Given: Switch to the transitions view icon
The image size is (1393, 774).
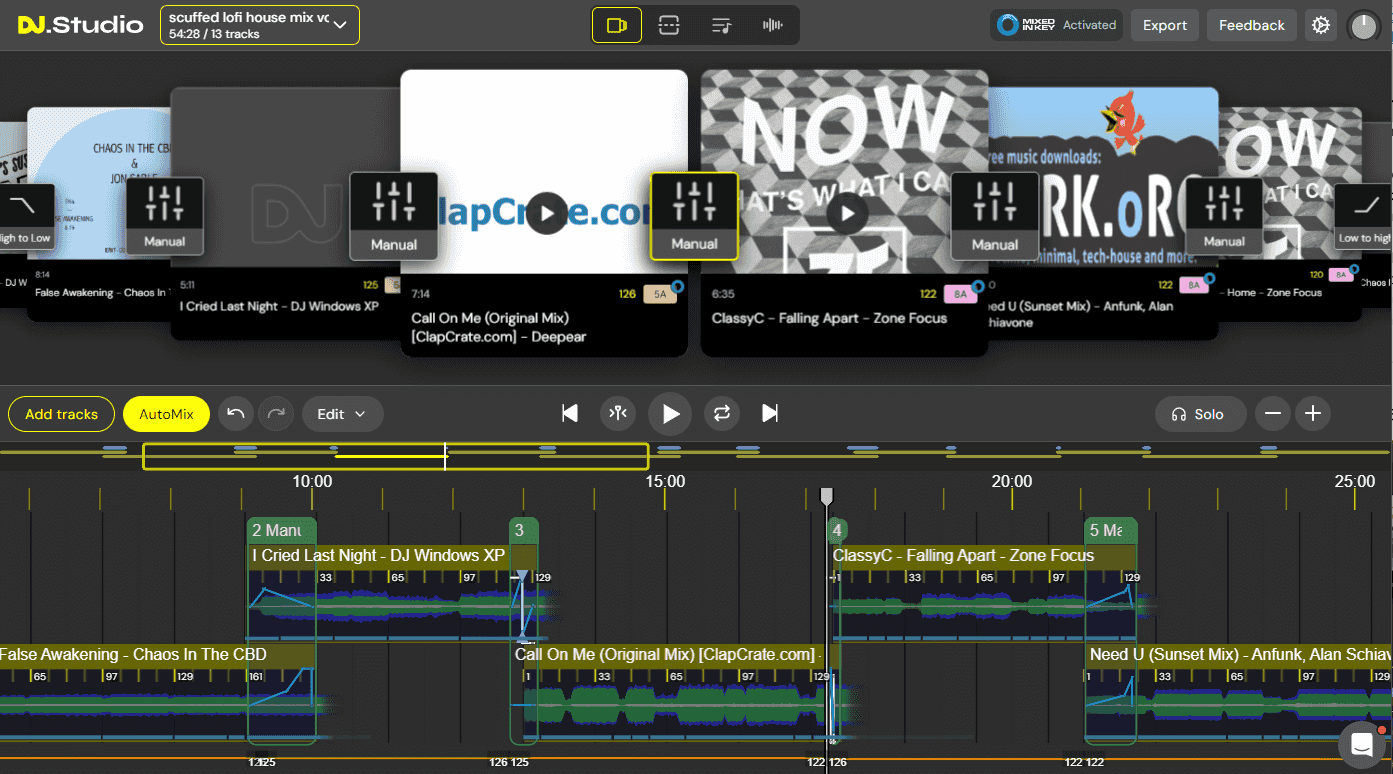Looking at the screenshot, I should tap(668, 25).
